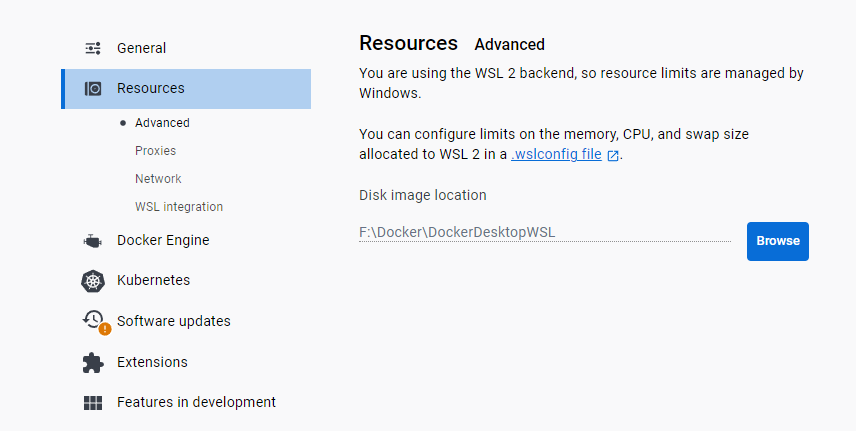856x431 pixels.
Task: Open the Kubernetes settings page
Action: tap(153, 280)
